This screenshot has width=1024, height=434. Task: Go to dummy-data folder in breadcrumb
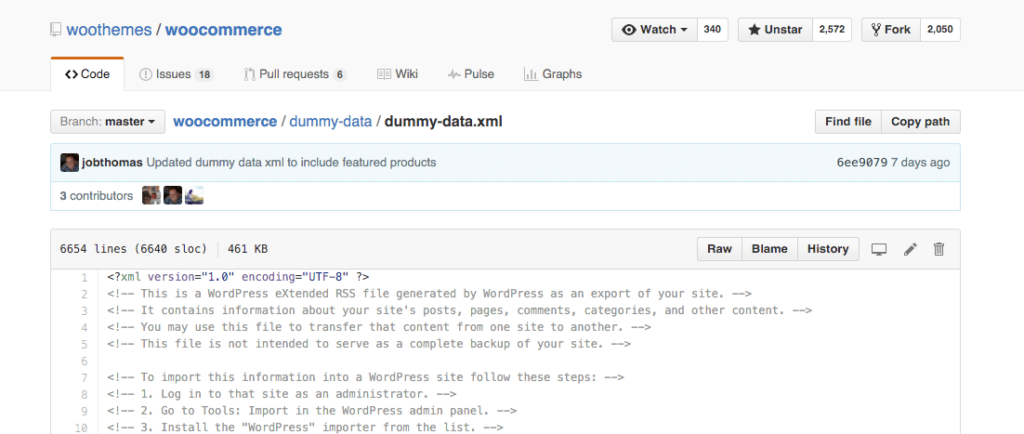tap(330, 121)
